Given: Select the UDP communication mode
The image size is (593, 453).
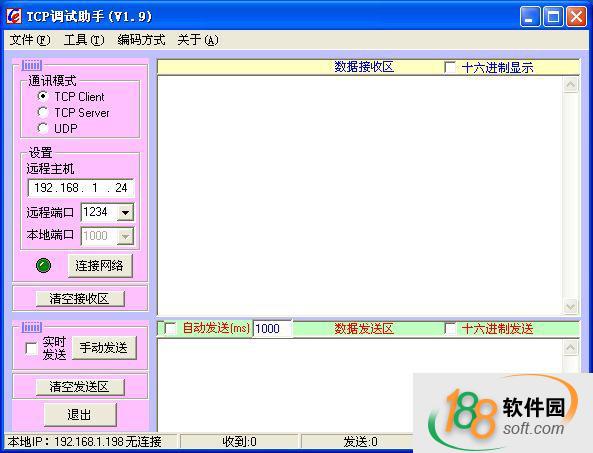Looking at the screenshot, I should tap(43, 128).
